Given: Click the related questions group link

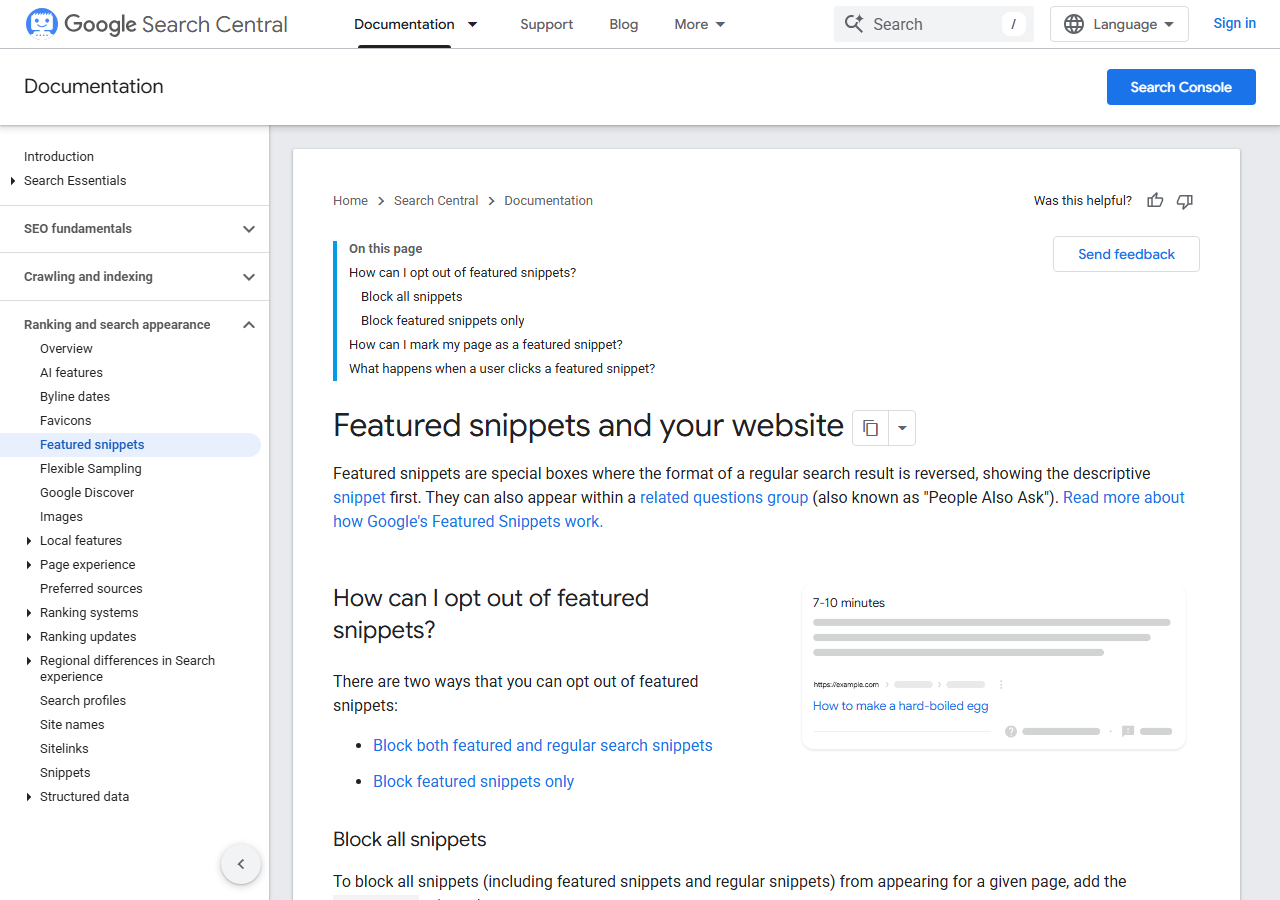Looking at the screenshot, I should [724, 497].
